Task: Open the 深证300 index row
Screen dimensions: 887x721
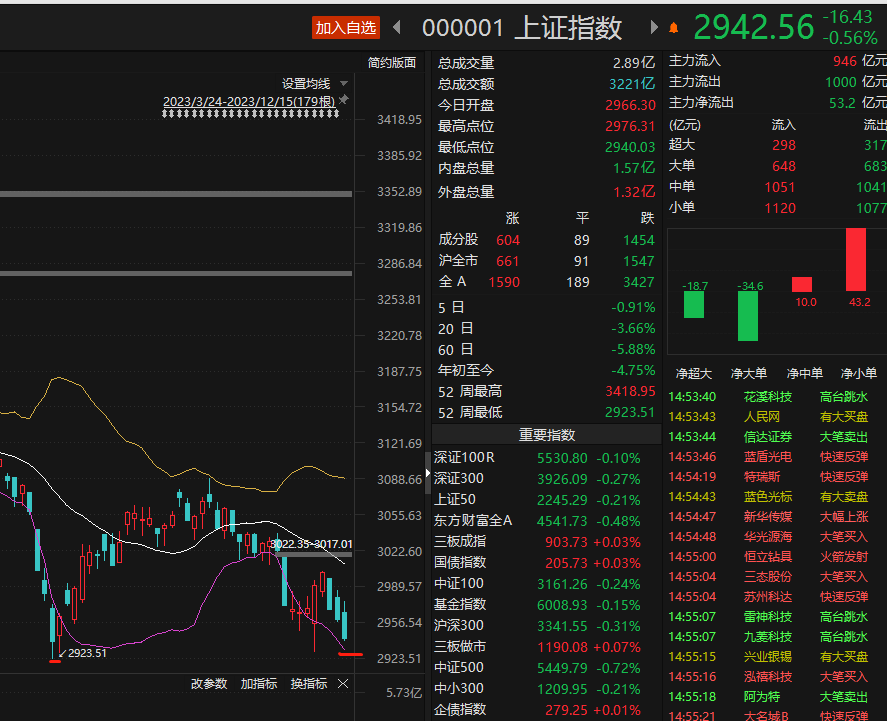Action: tap(546, 479)
